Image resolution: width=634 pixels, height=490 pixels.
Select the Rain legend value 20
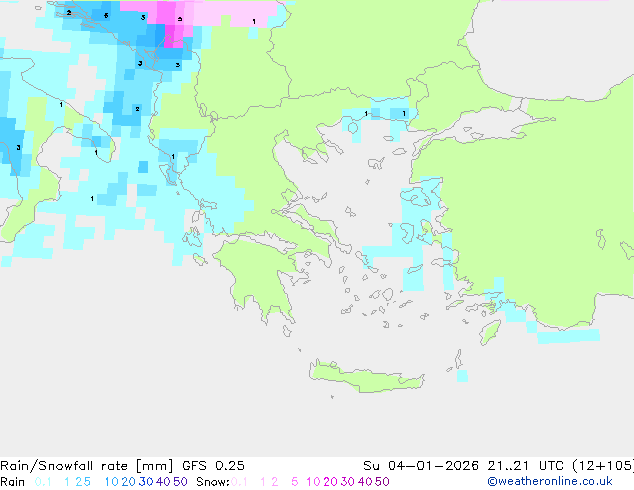coord(128,482)
